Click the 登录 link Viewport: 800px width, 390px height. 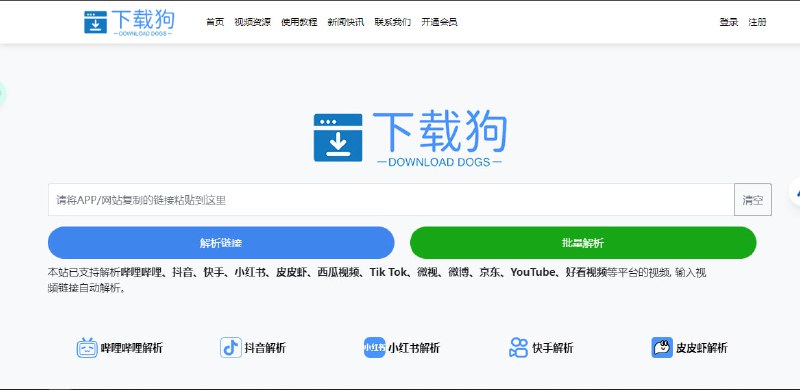(x=729, y=22)
